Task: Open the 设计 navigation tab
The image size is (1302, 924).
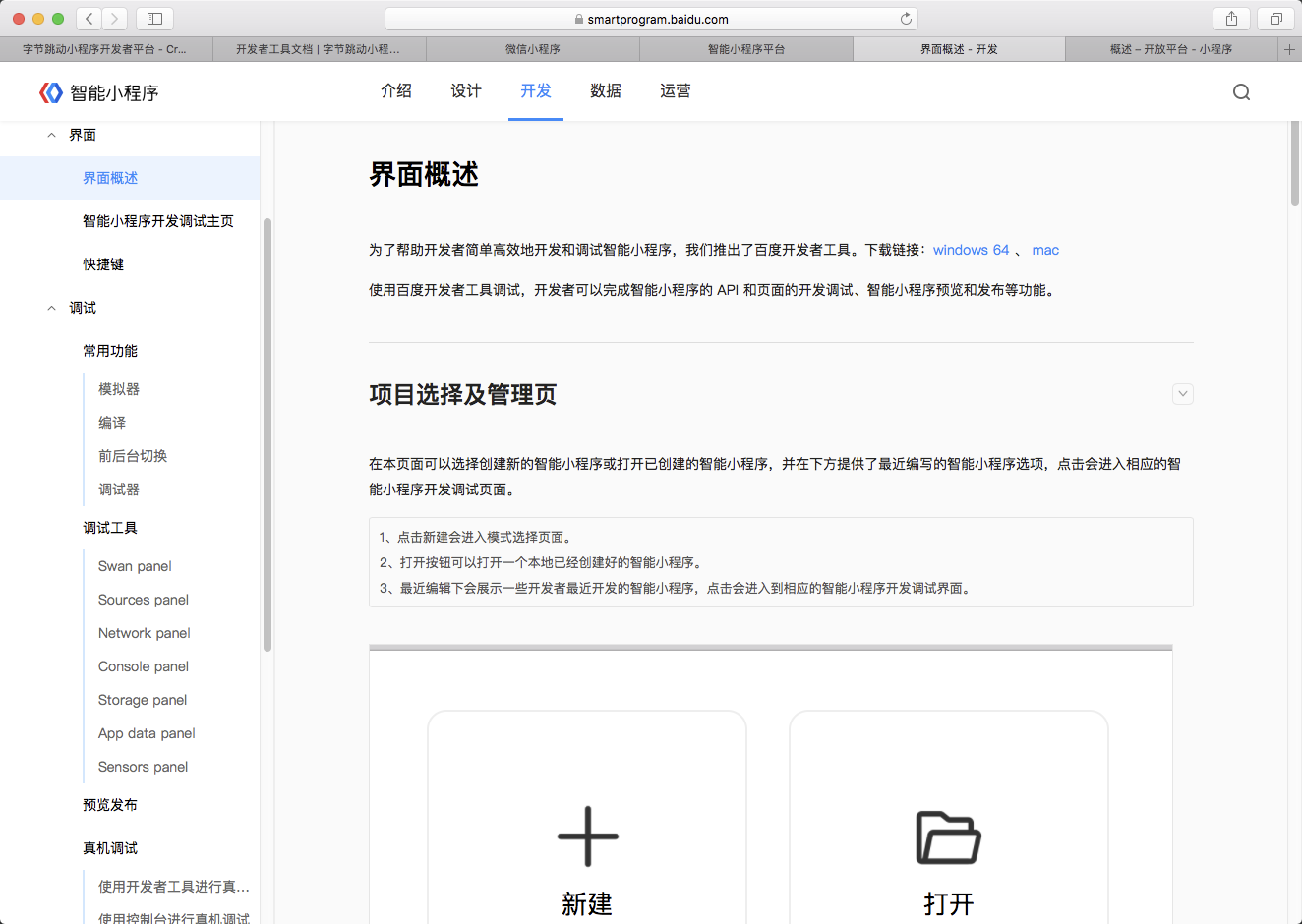Action: tap(466, 90)
